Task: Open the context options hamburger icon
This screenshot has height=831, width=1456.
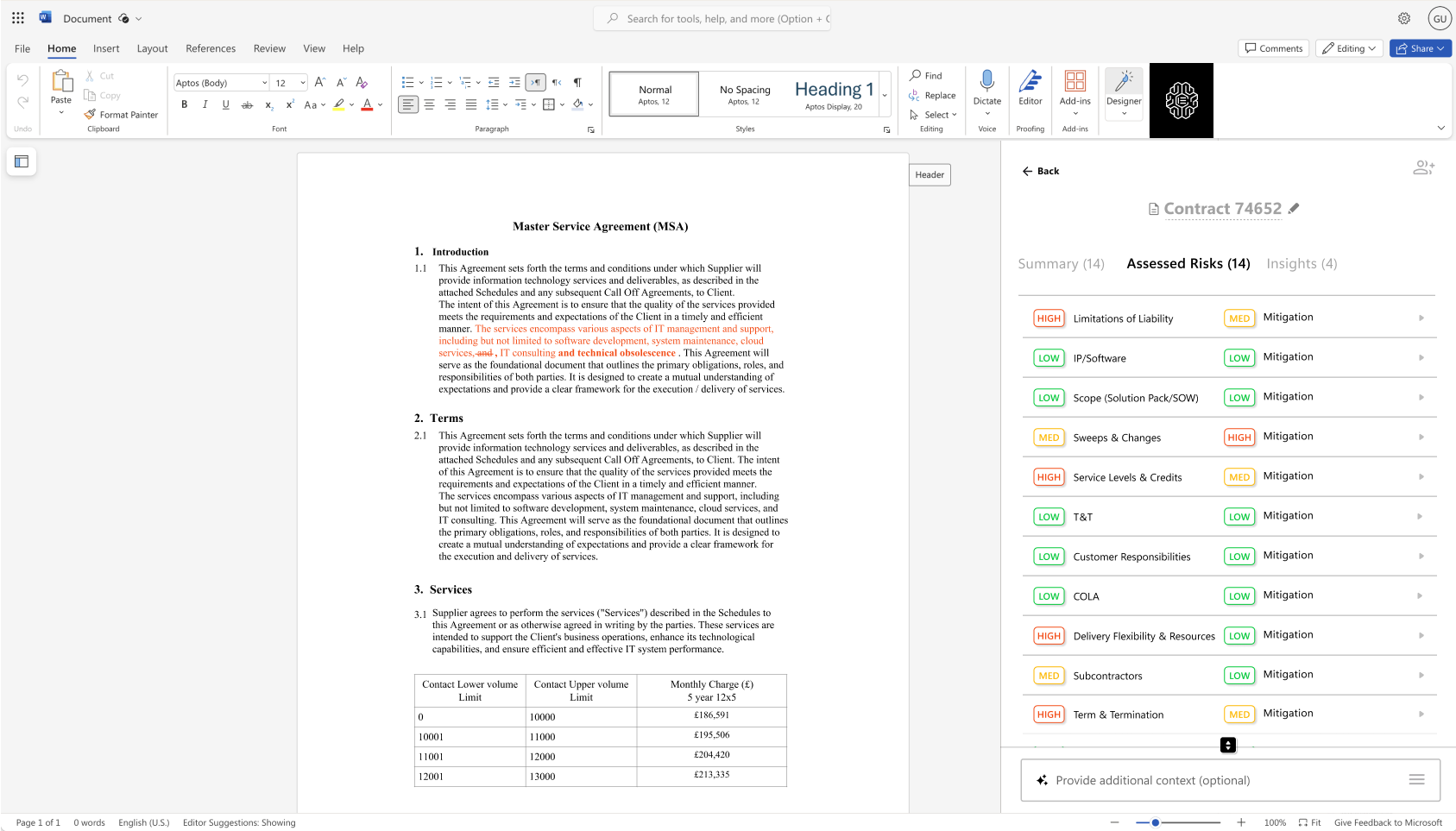Action: (1416, 780)
